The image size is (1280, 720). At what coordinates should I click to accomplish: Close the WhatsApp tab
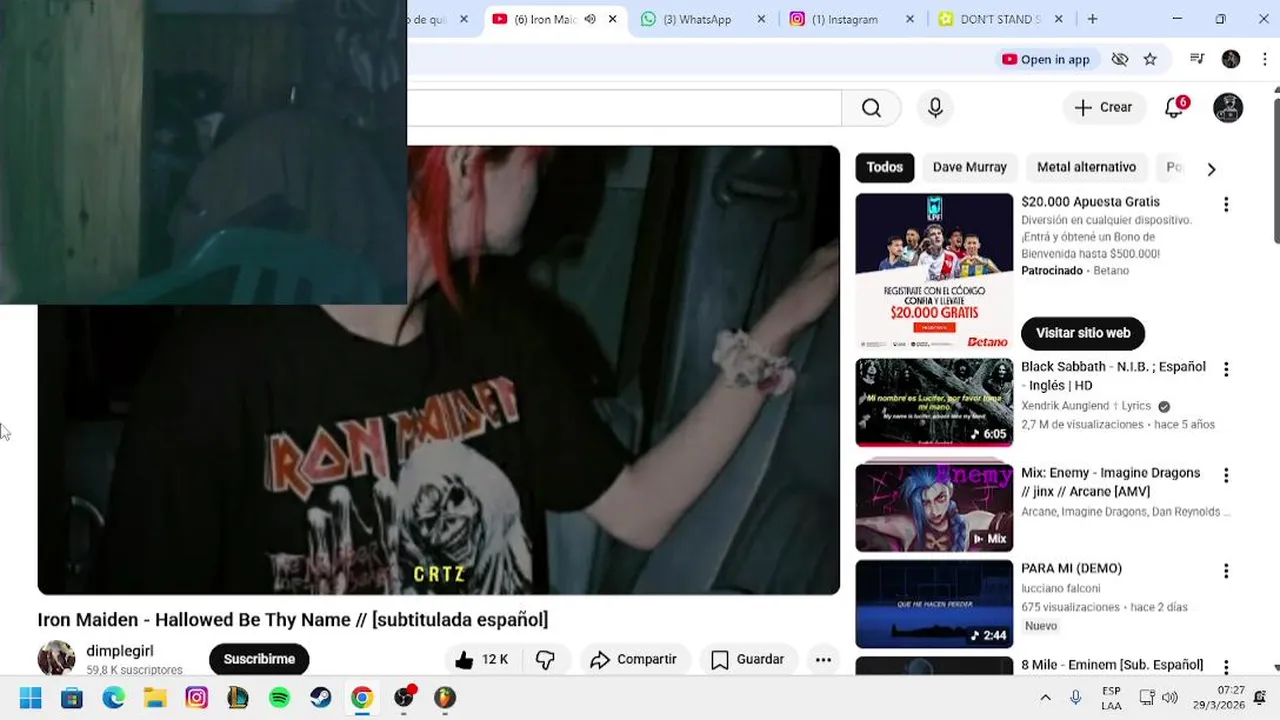click(761, 19)
